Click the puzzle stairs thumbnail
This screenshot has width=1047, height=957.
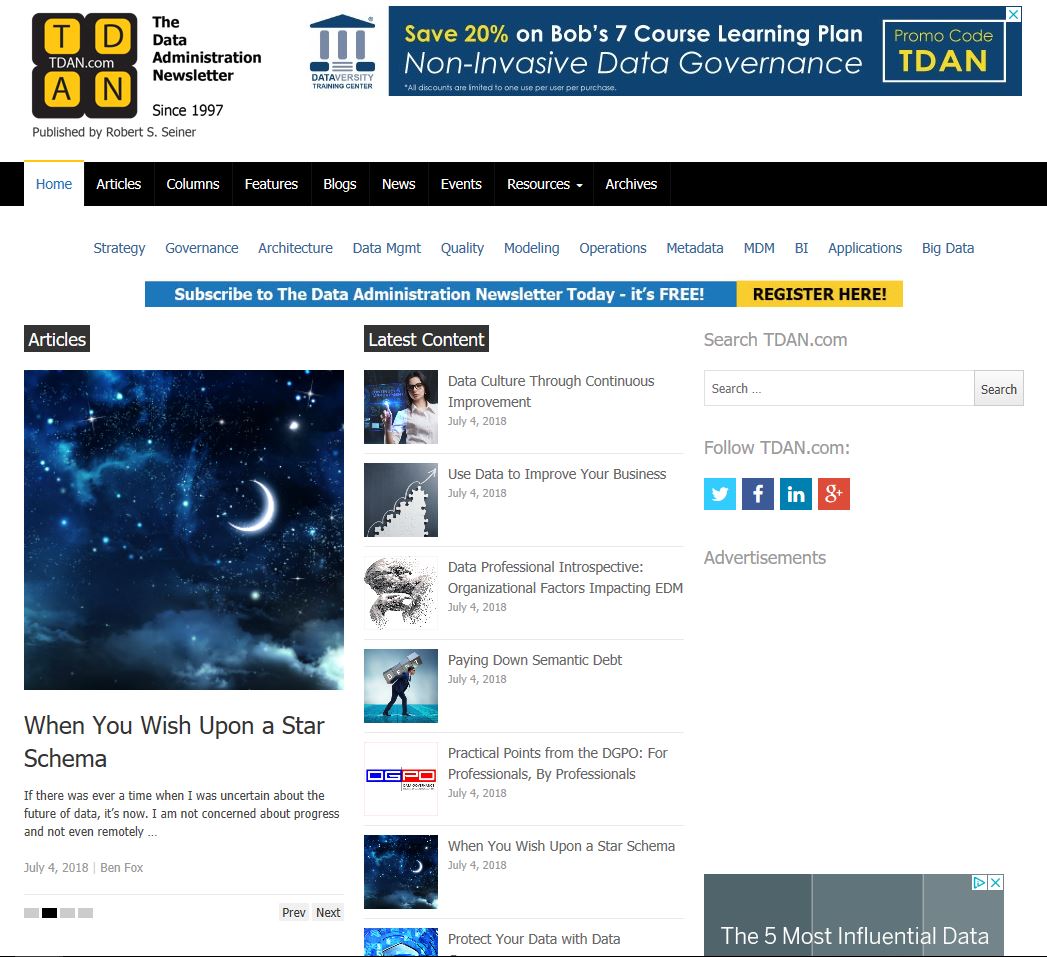point(401,500)
